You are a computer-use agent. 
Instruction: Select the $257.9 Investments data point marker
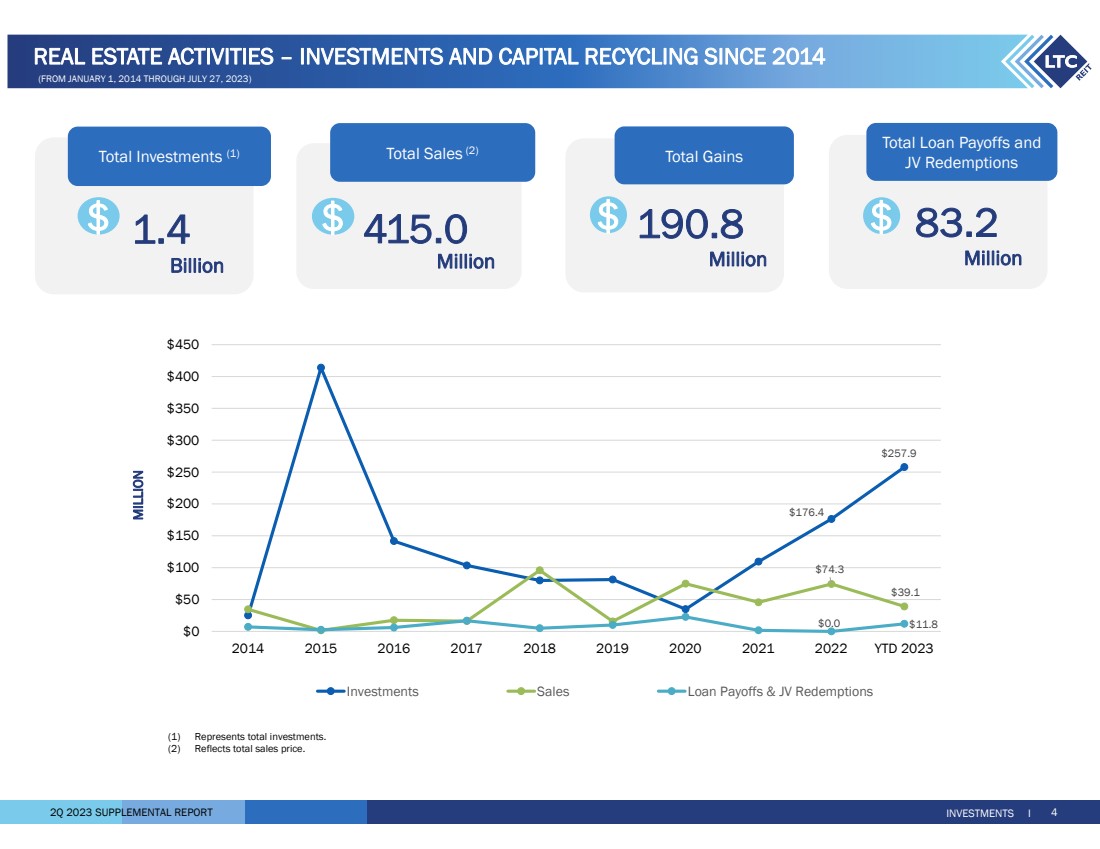pos(904,467)
